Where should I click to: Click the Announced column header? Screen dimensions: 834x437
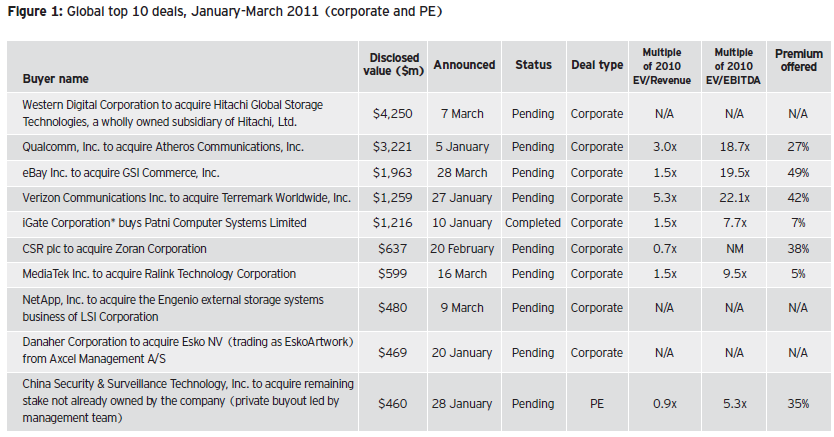[x=464, y=65]
